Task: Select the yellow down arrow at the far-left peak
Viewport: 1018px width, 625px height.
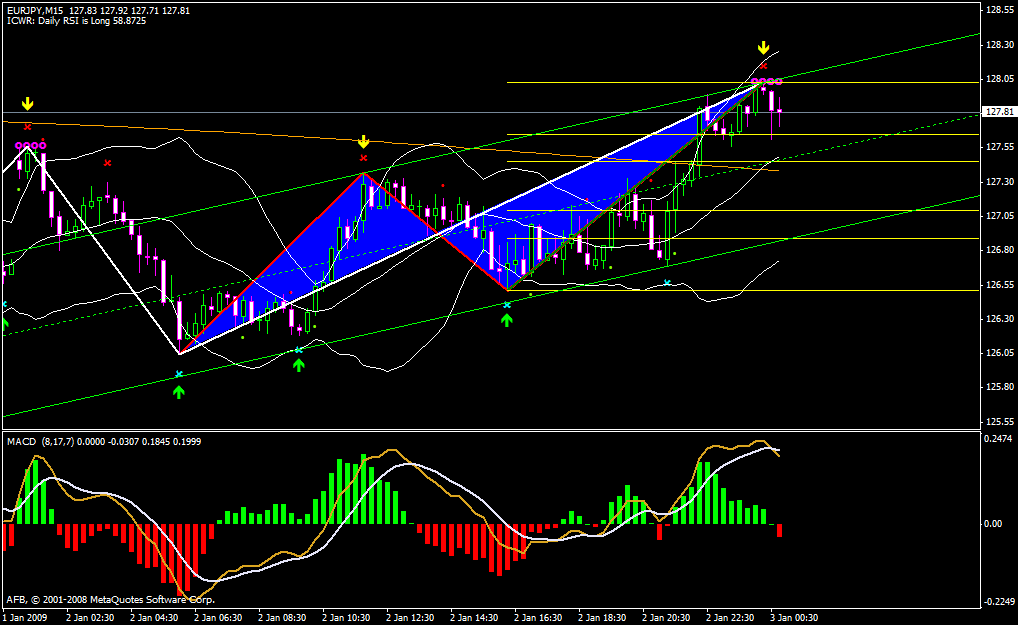Action: 28,103
